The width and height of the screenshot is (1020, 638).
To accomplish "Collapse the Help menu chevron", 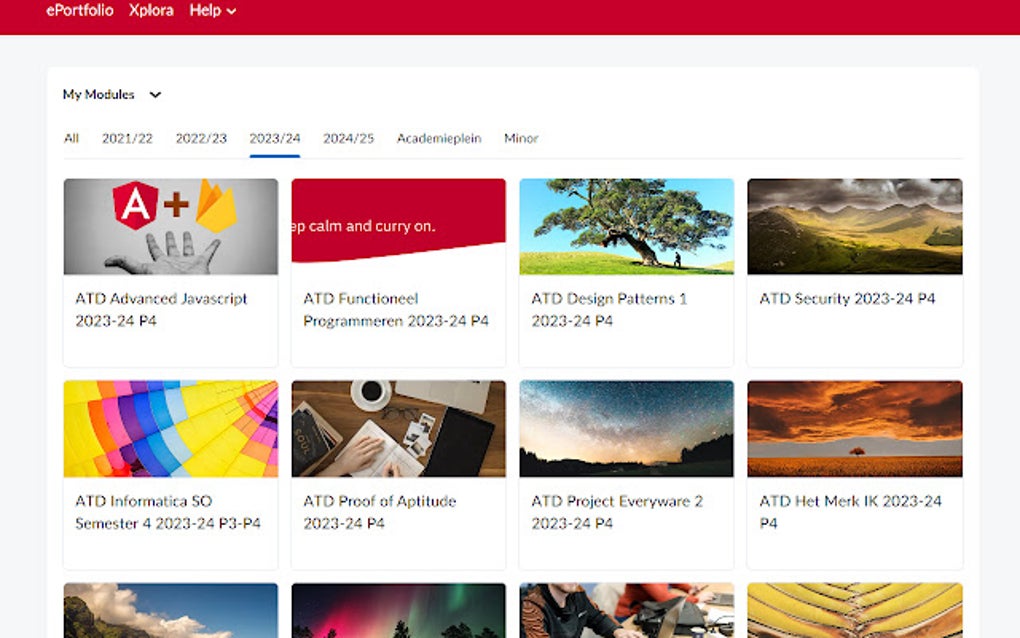I will [233, 11].
